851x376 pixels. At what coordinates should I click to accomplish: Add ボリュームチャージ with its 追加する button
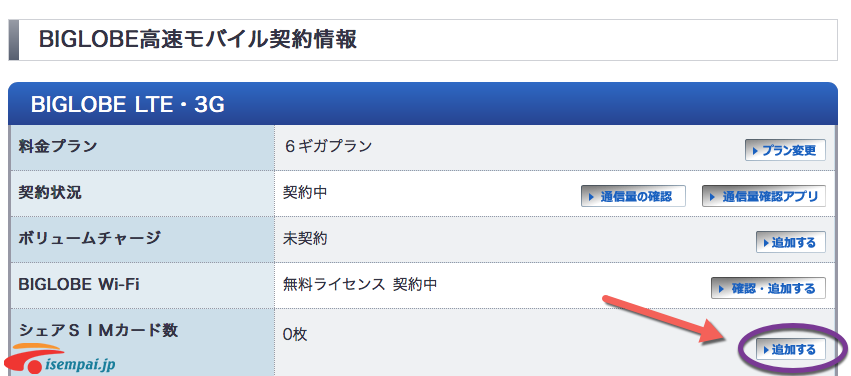pyautogui.click(x=790, y=242)
